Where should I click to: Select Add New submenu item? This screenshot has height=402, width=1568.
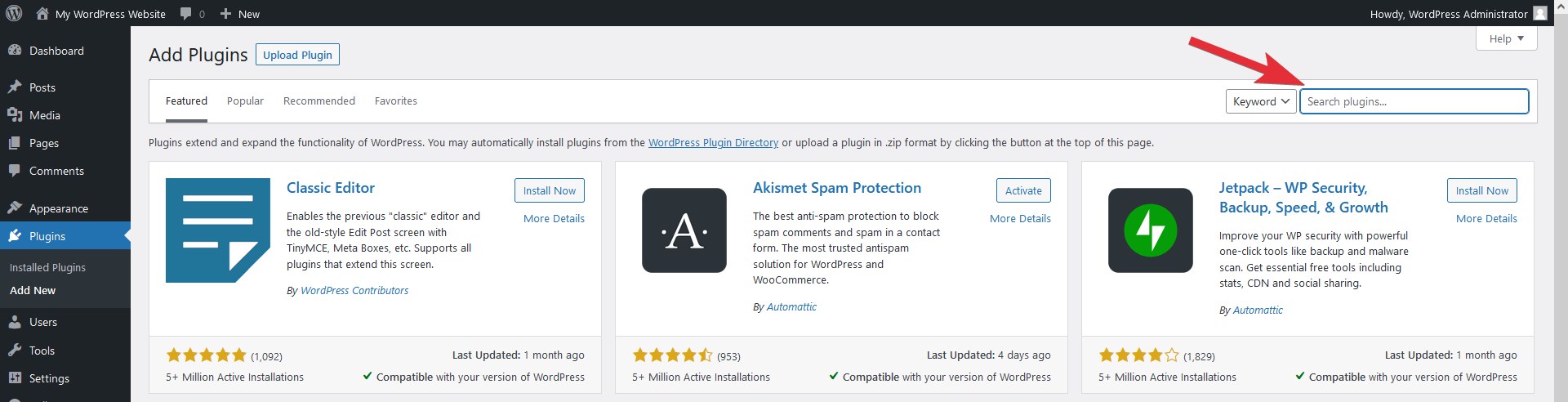33,290
